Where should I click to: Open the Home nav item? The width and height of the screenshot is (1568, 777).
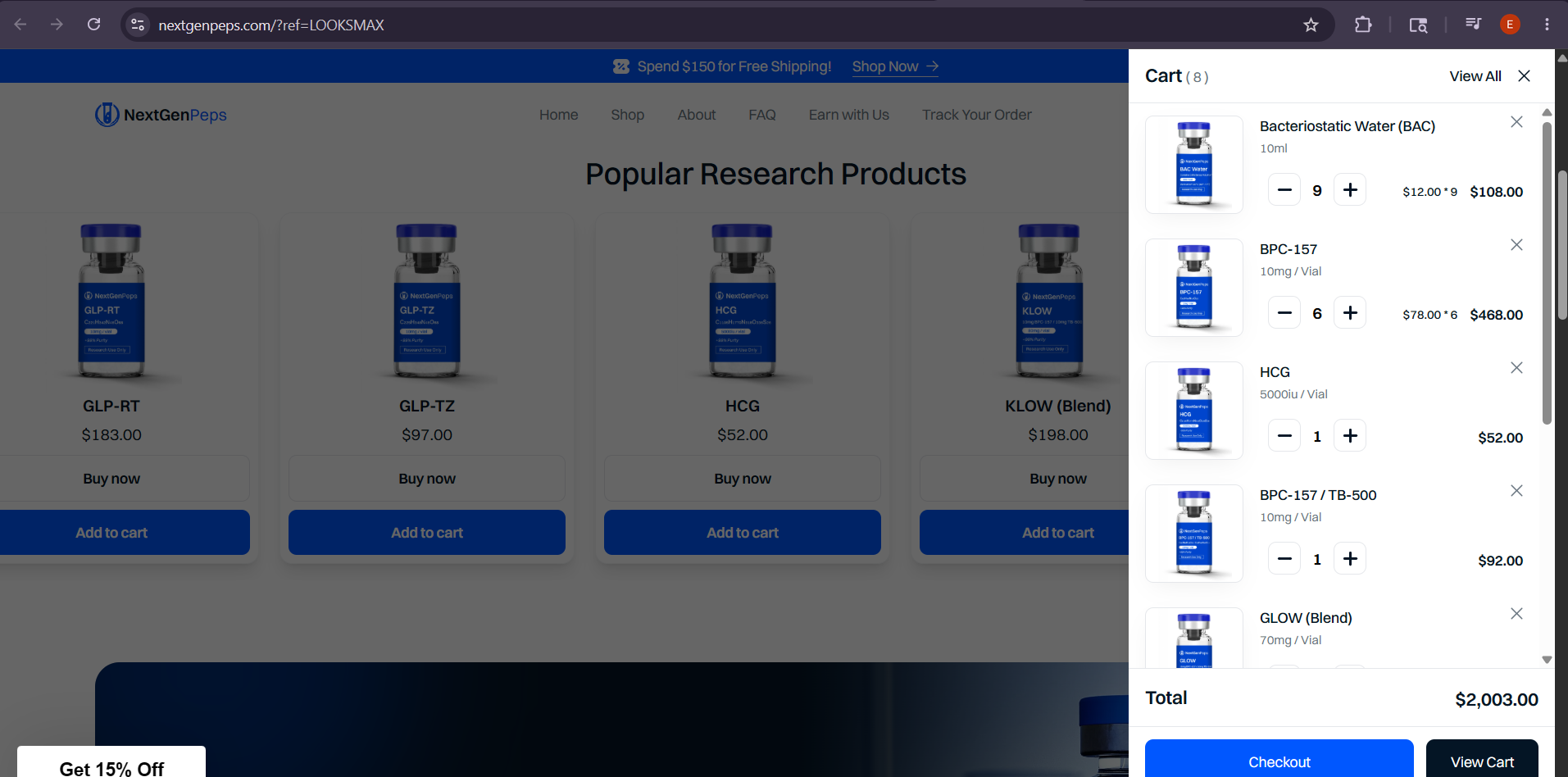(x=559, y=115)
